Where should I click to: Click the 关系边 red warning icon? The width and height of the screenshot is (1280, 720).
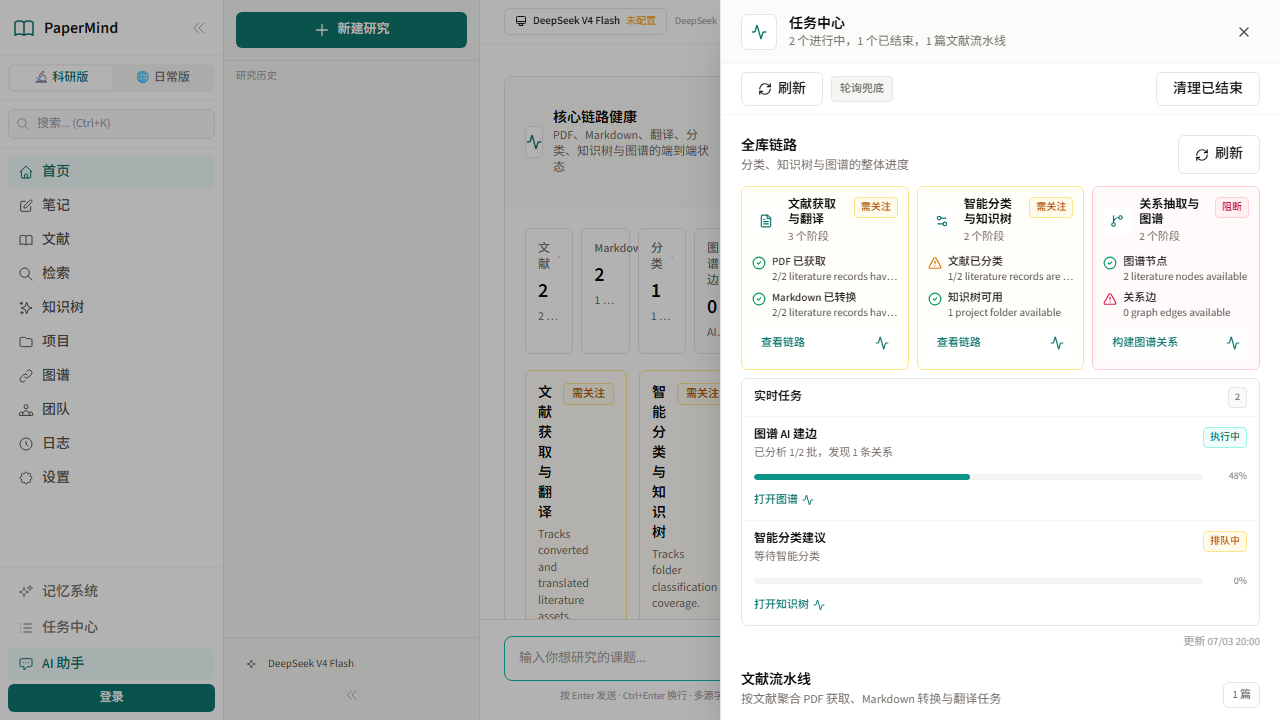[x=1110, y=299]
